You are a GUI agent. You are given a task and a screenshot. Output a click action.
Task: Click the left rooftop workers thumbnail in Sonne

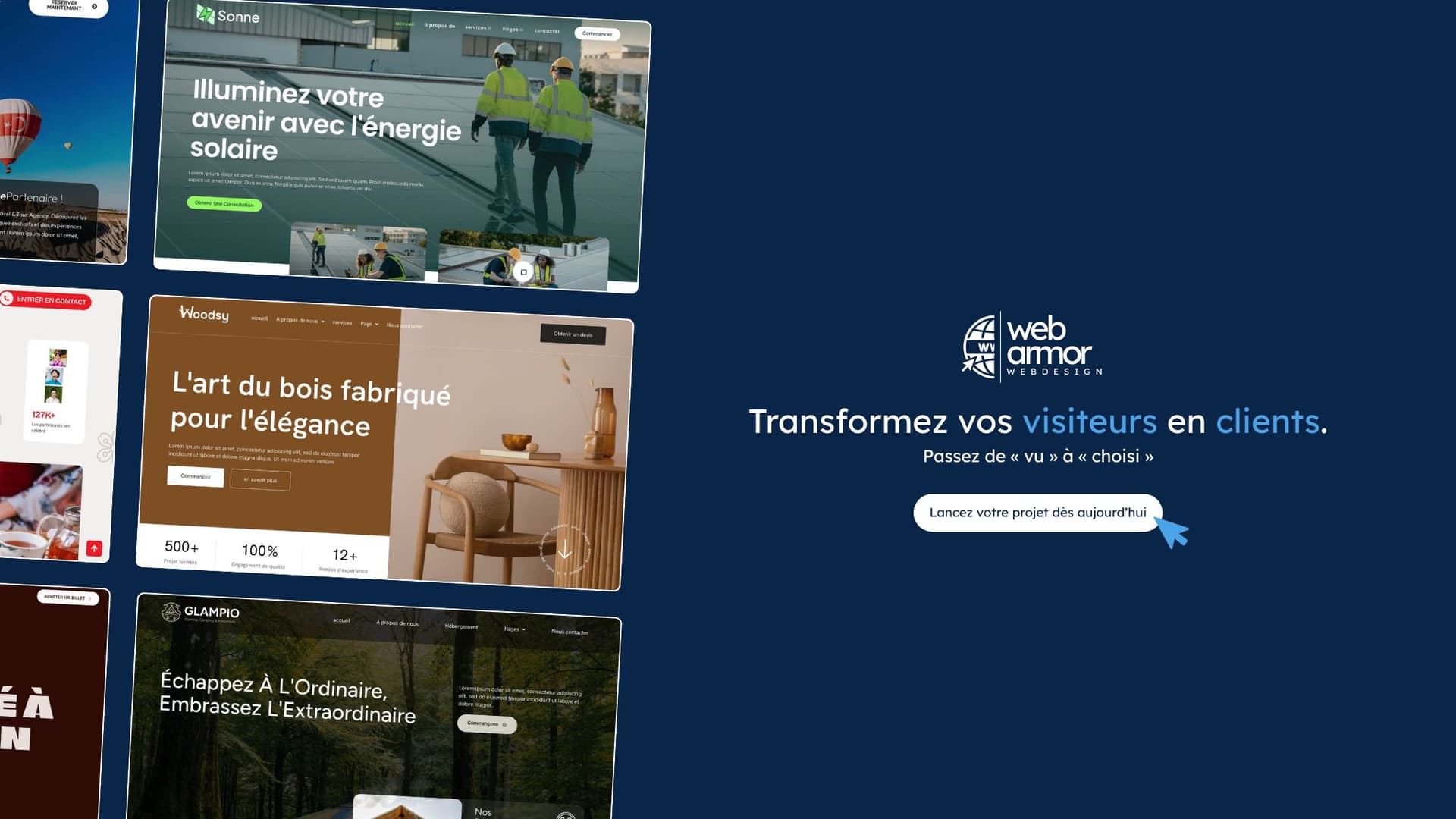pos(358,252)
